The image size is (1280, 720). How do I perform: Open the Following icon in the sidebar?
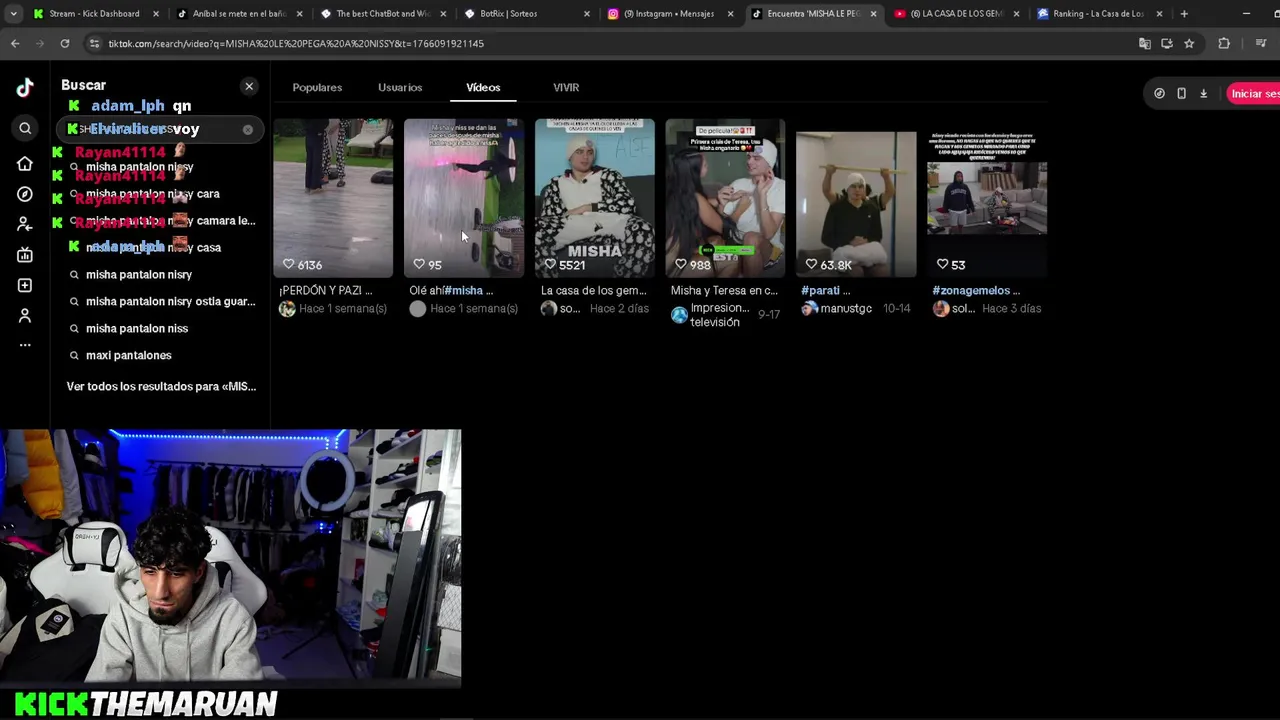[x=25, y=224]
